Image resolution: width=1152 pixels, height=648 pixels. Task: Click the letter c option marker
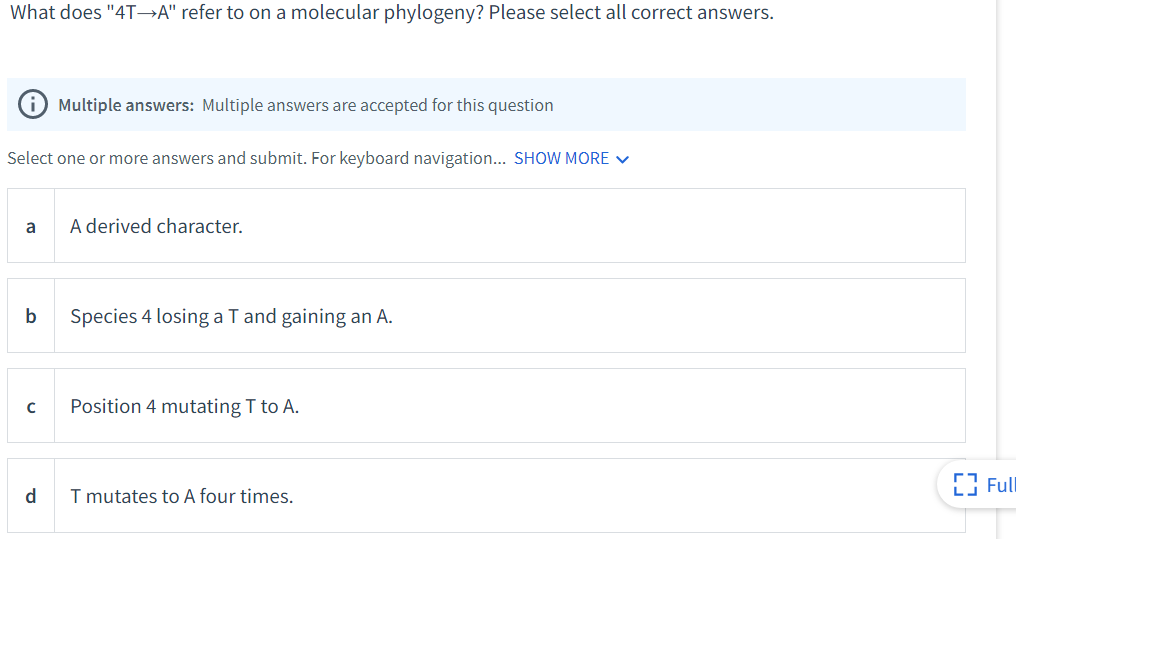click(x=30, y=406)
